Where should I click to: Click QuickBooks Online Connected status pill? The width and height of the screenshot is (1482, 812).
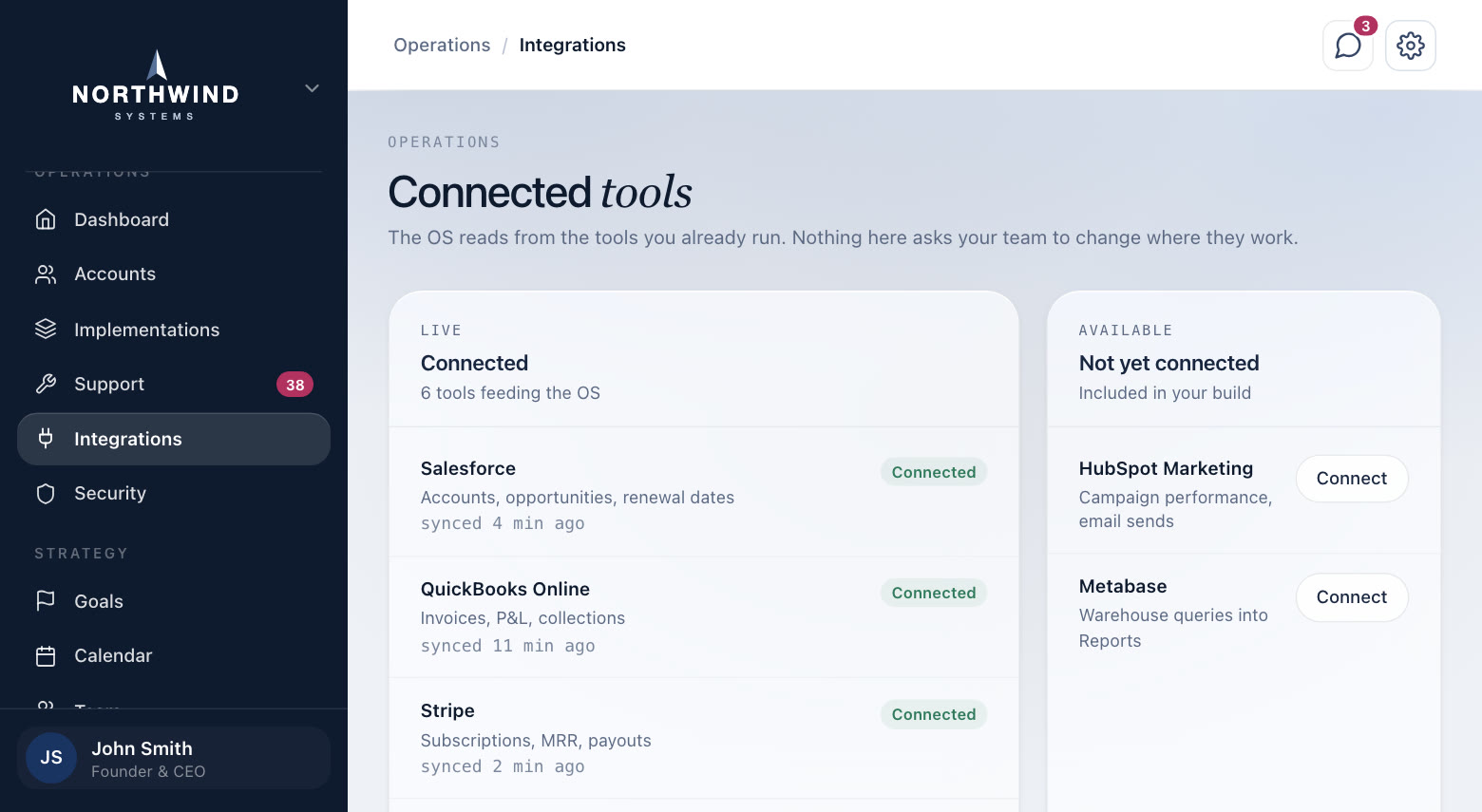point(934,593)
